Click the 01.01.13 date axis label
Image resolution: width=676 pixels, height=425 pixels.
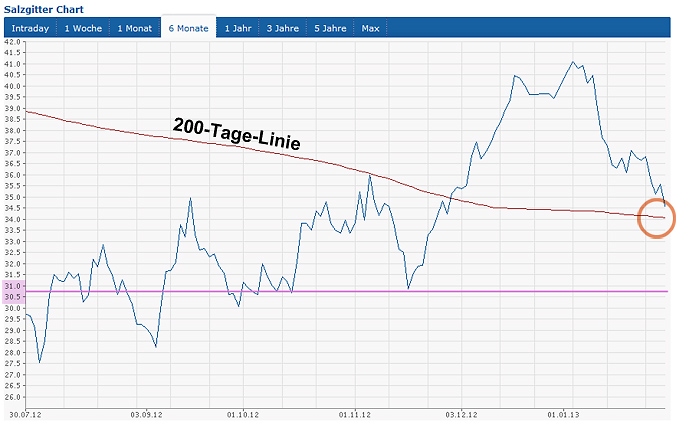pos(563,415)
